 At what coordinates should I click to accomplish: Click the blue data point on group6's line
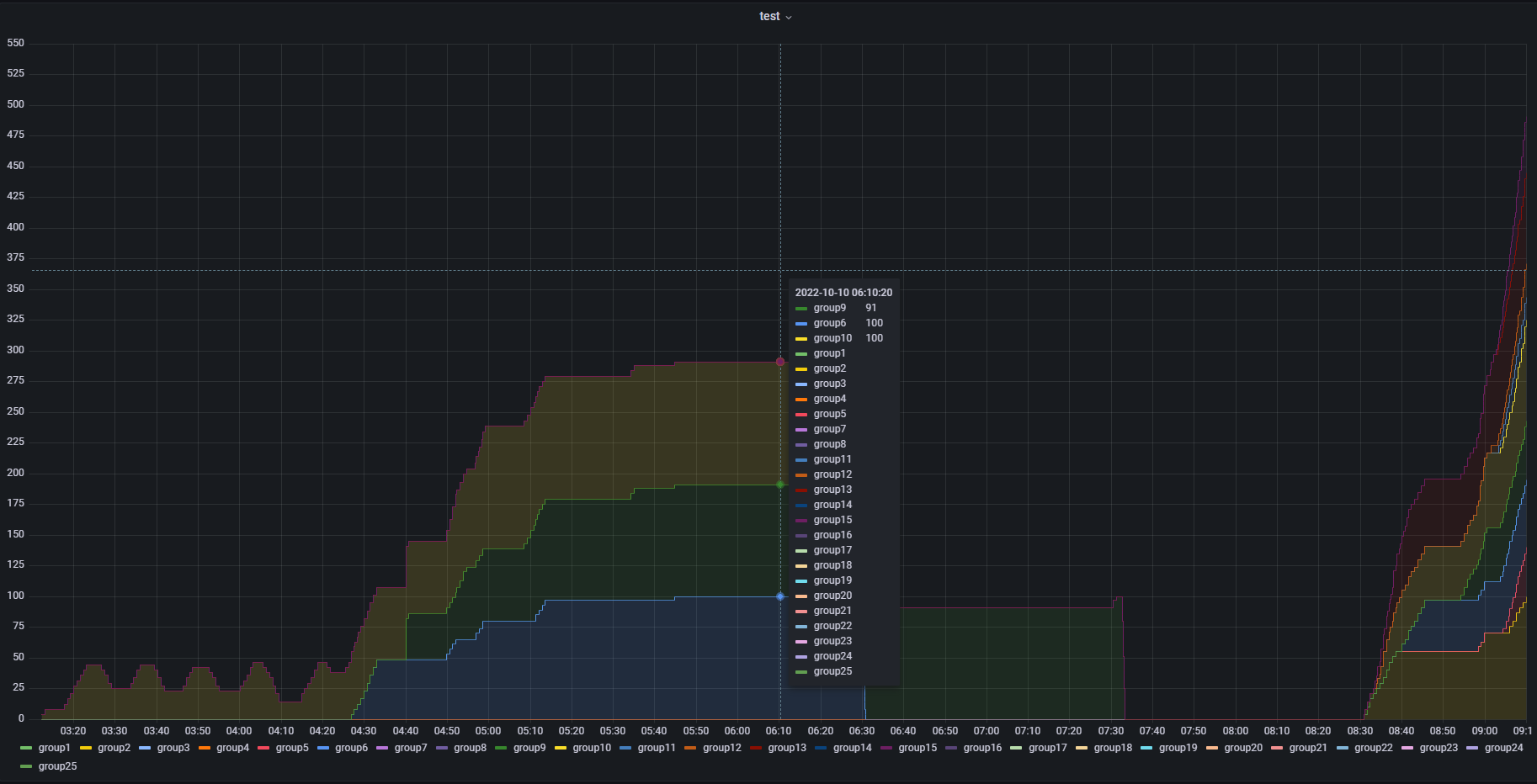tap(779, 596)
